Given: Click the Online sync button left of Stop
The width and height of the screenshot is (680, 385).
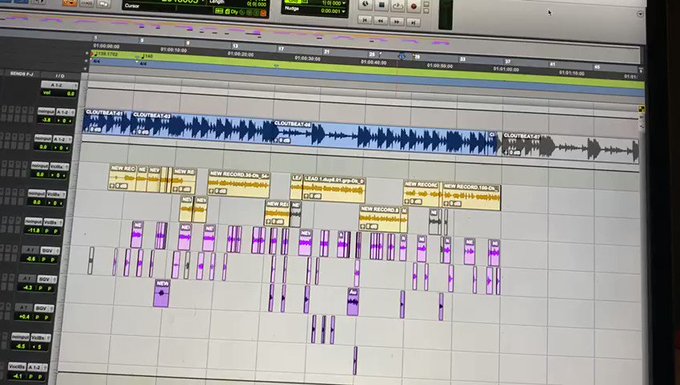Looking at the screenshot, I should (x=365, y=4).
